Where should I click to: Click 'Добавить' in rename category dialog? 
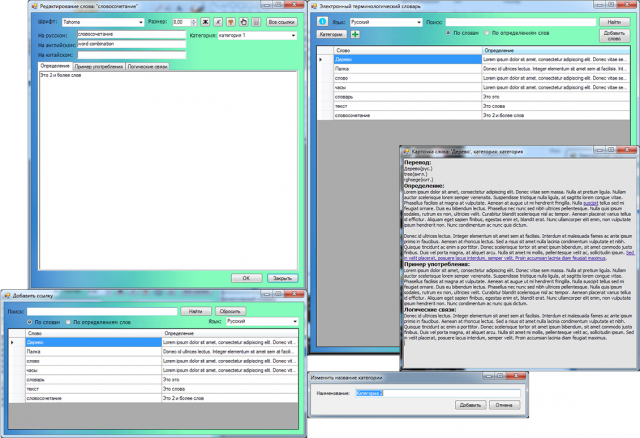470,405
